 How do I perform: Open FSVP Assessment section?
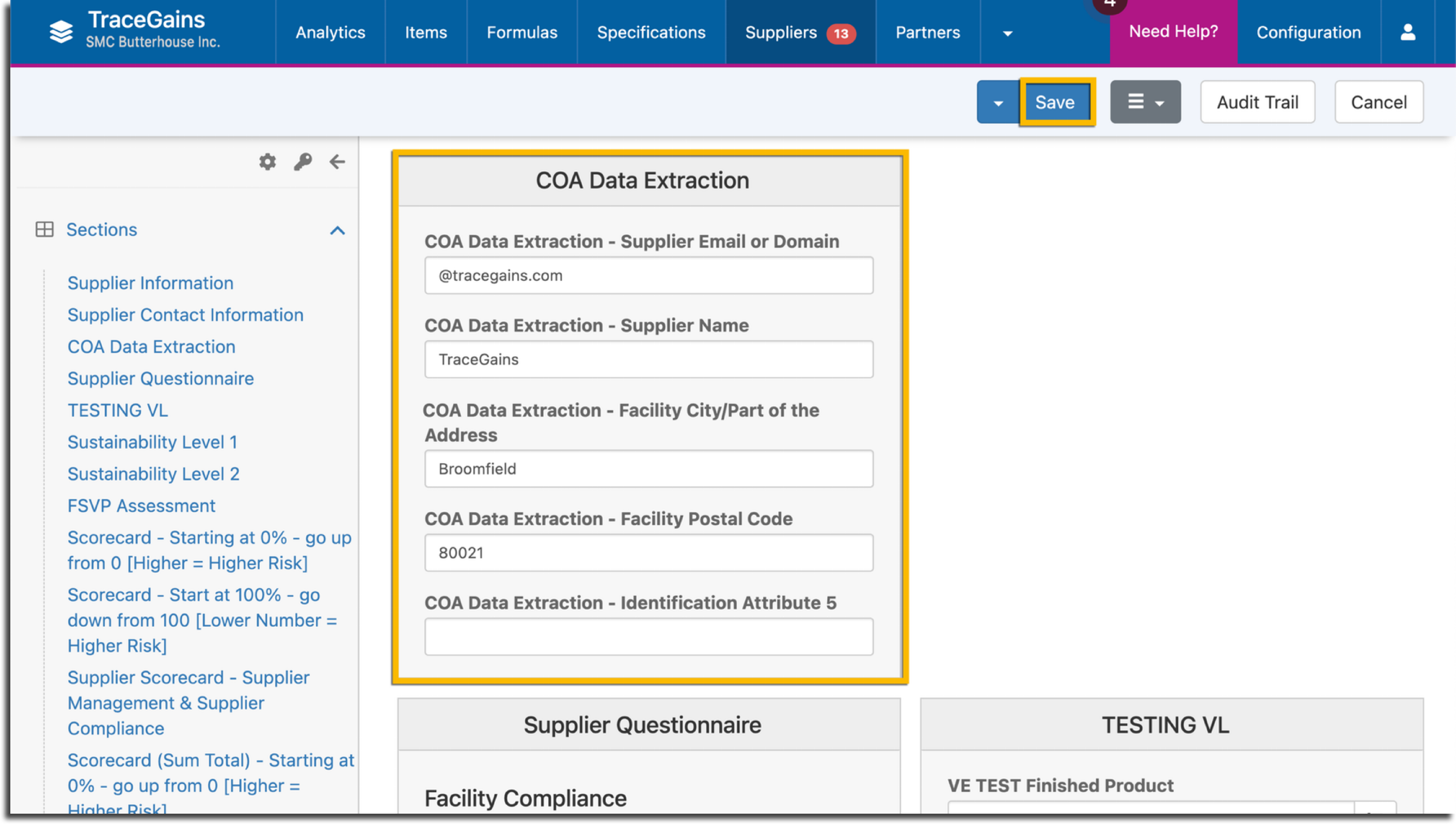tap(141, 505)
